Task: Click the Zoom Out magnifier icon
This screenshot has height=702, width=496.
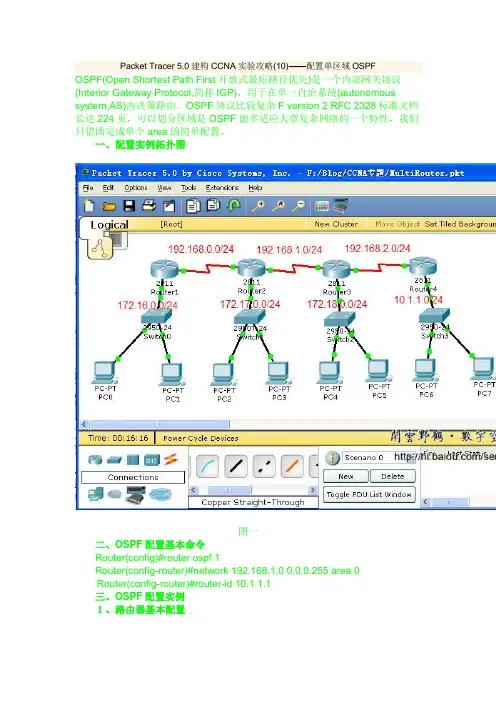Action: [299, 205]
